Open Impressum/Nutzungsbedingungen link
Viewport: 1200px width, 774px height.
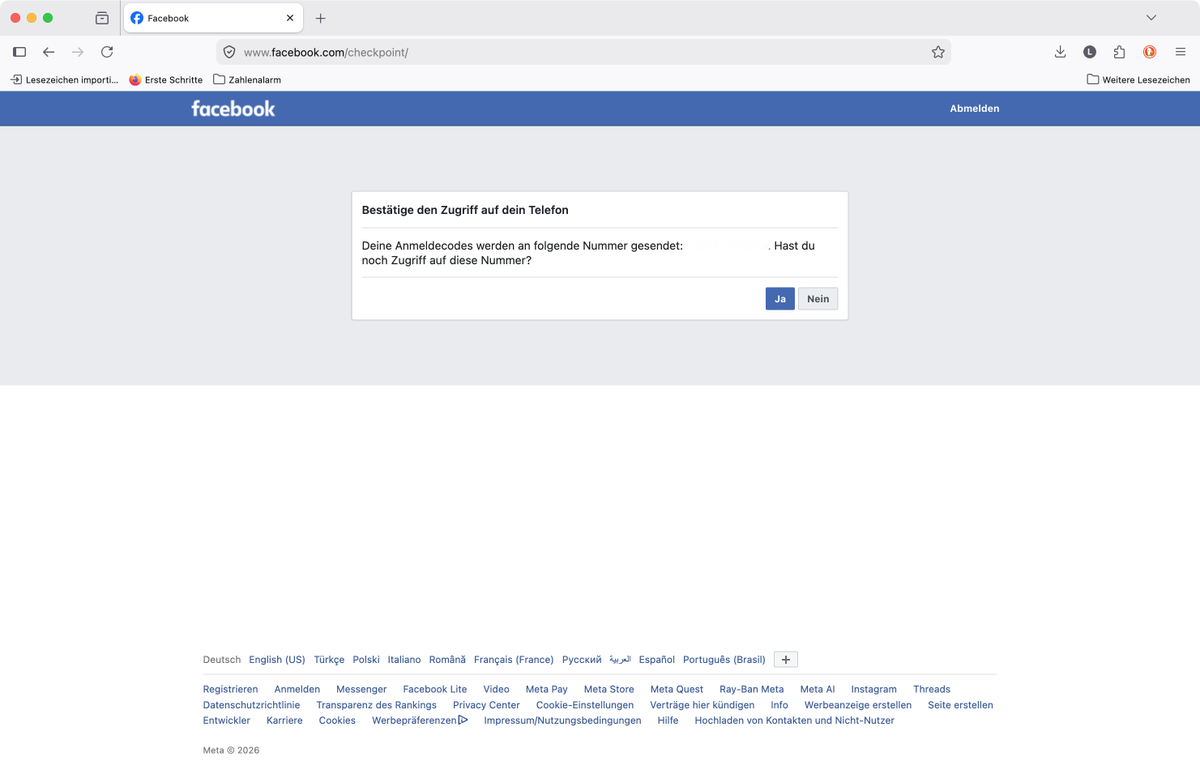pos(563,720)
